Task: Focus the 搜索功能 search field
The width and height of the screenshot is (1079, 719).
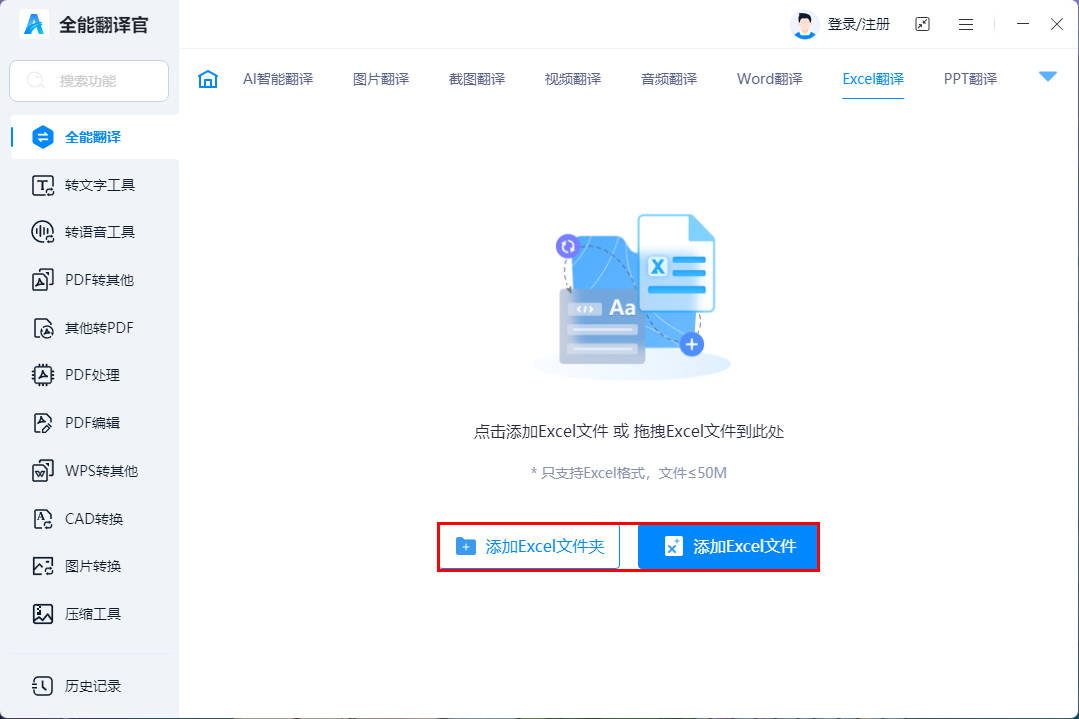Action: pos(89,81)
